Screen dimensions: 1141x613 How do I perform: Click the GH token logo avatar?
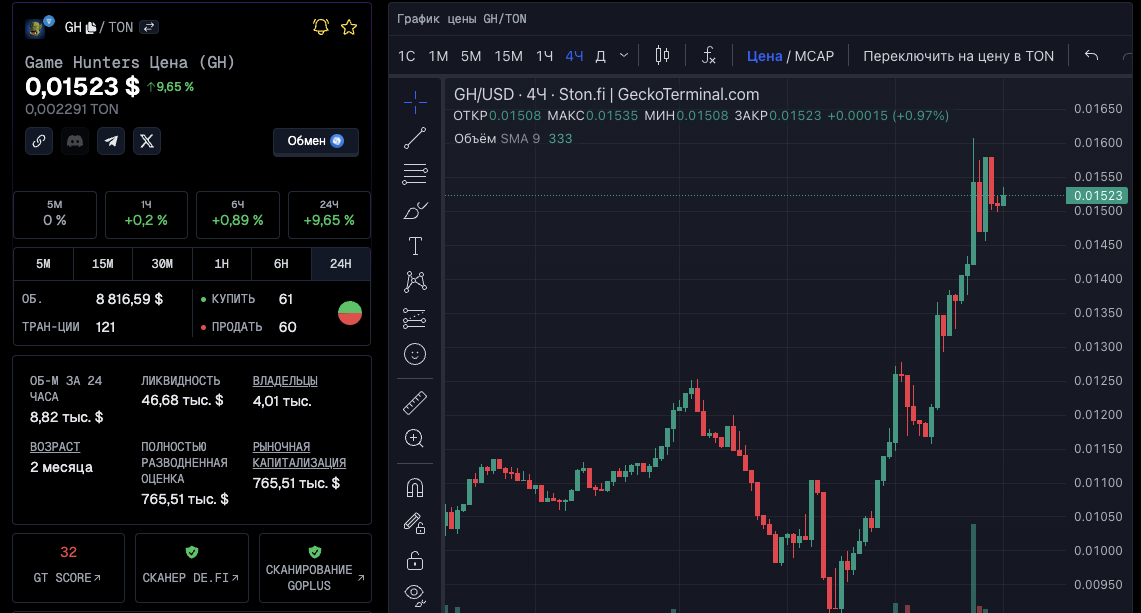(x=35, y=28)
